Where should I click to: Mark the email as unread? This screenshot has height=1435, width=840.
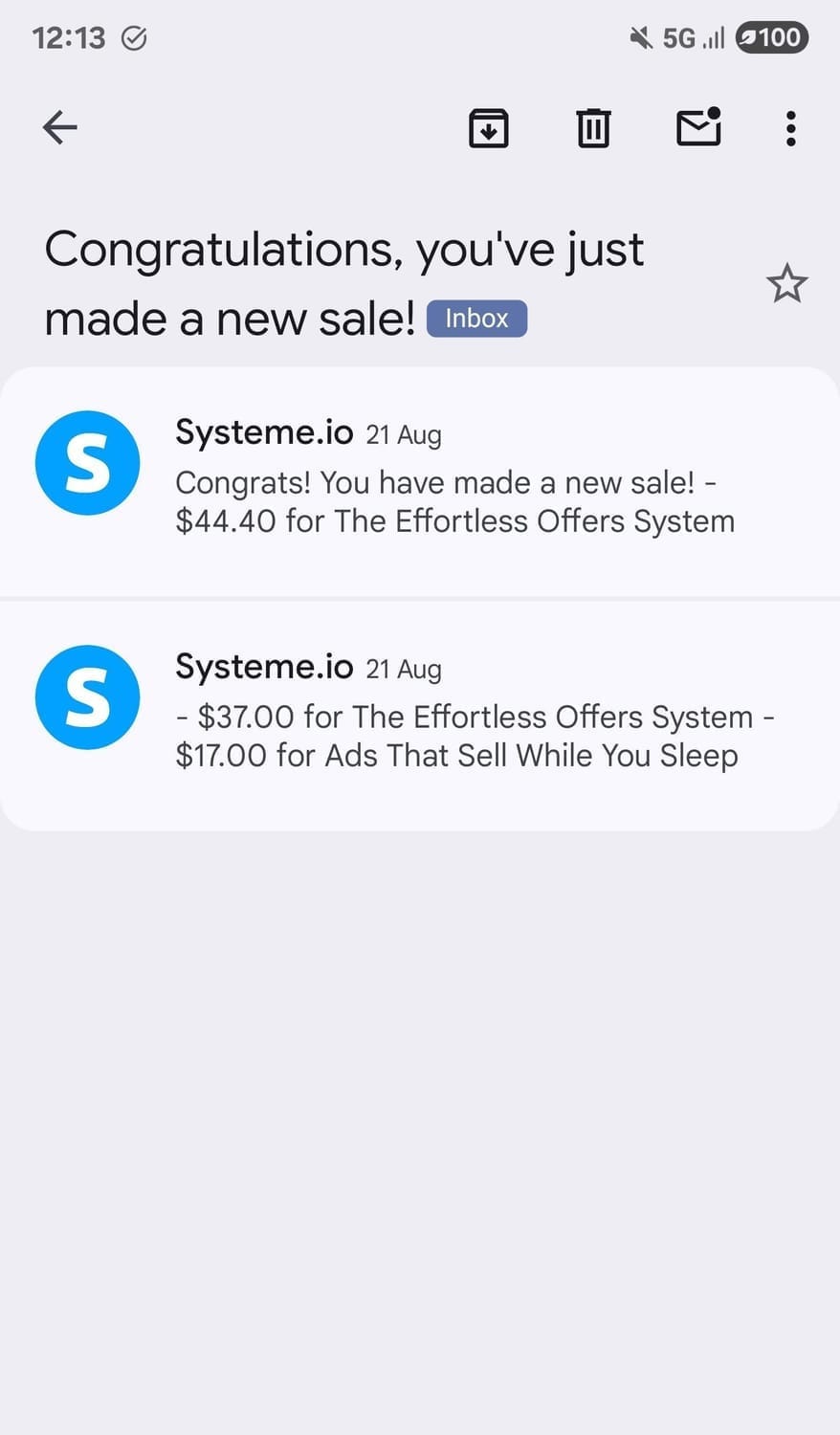(x=698, y=127)
